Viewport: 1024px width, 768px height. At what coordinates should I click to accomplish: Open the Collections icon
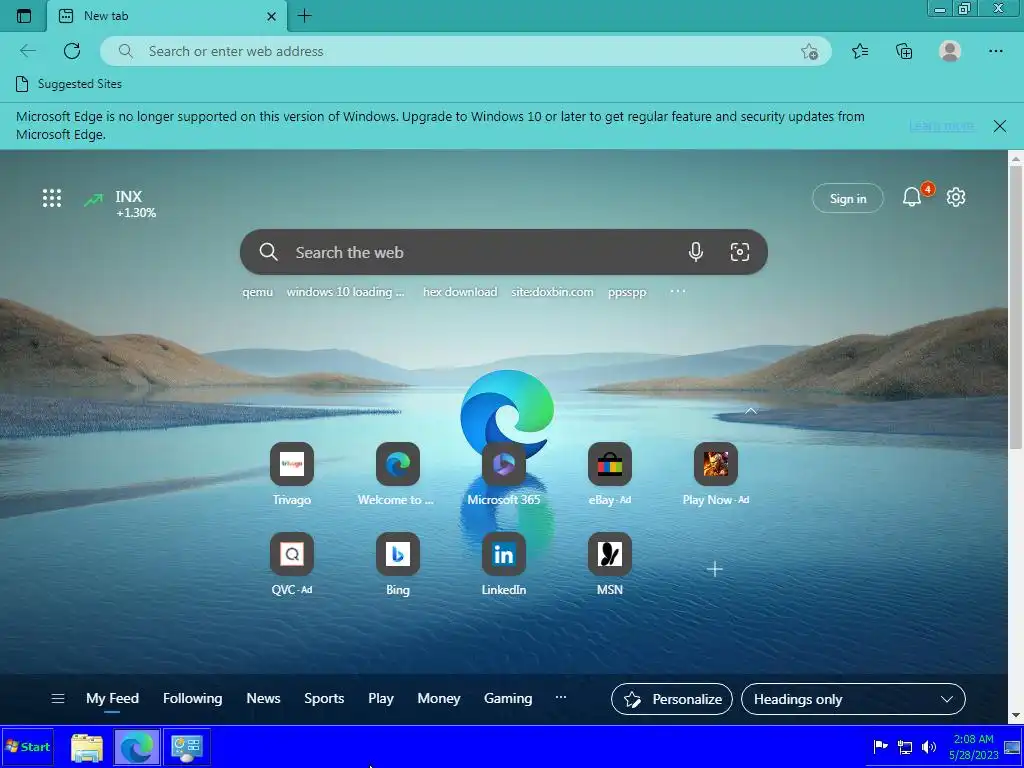click(x=904, y=51)
